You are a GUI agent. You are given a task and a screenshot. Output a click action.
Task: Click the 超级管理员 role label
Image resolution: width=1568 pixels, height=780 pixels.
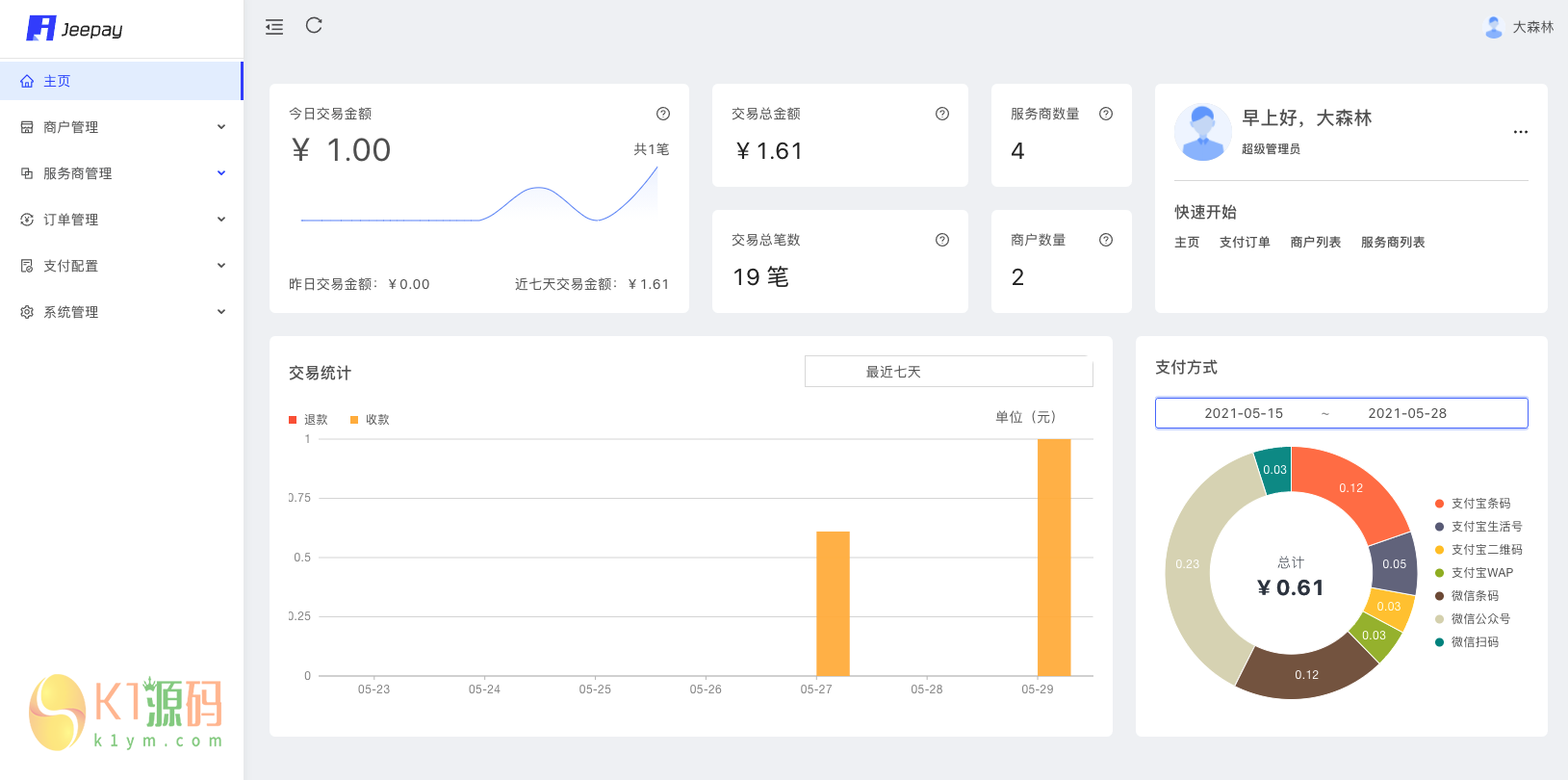click(1271, 149)
